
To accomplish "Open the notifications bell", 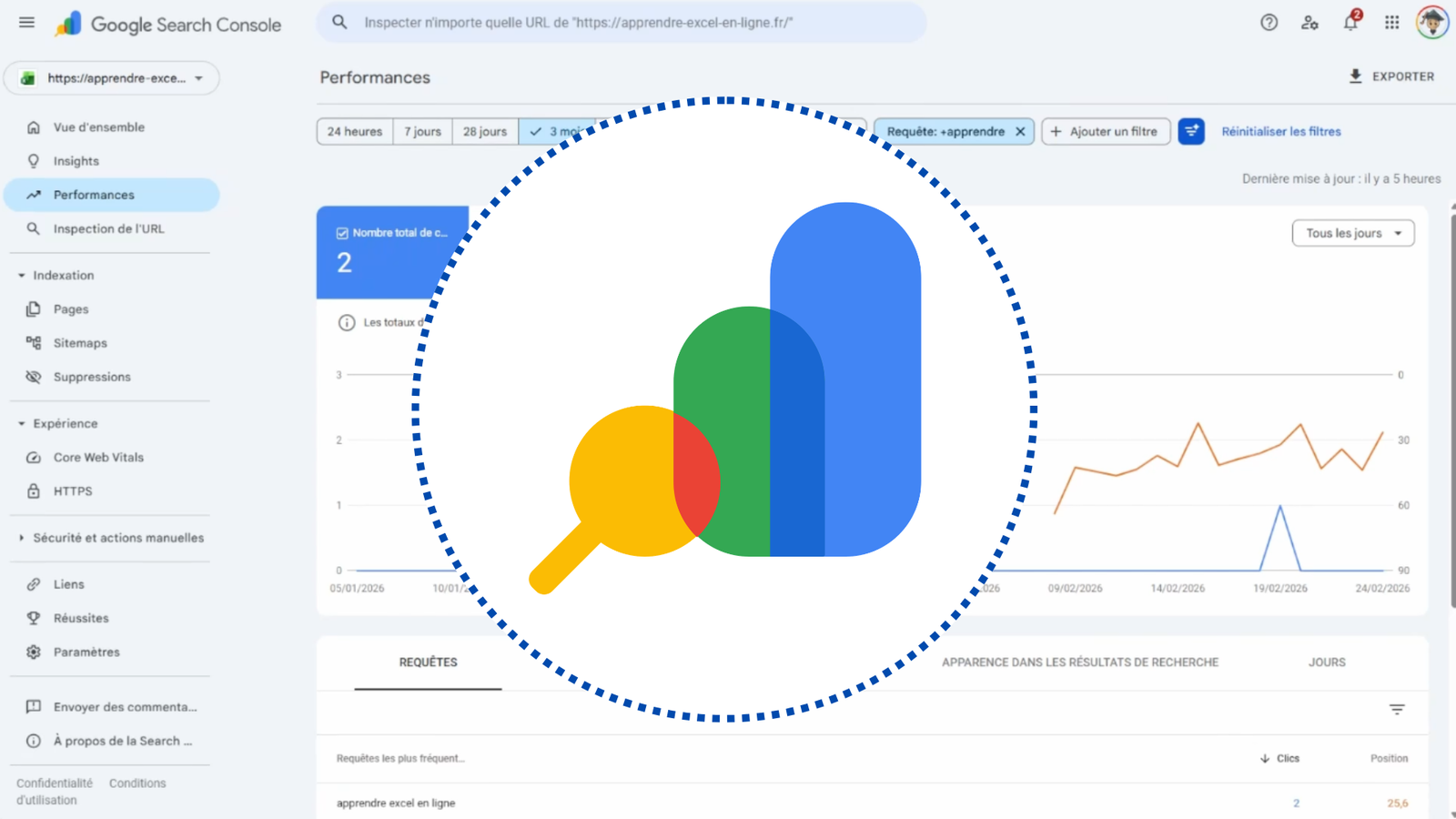I will (x=1350, y=23).
